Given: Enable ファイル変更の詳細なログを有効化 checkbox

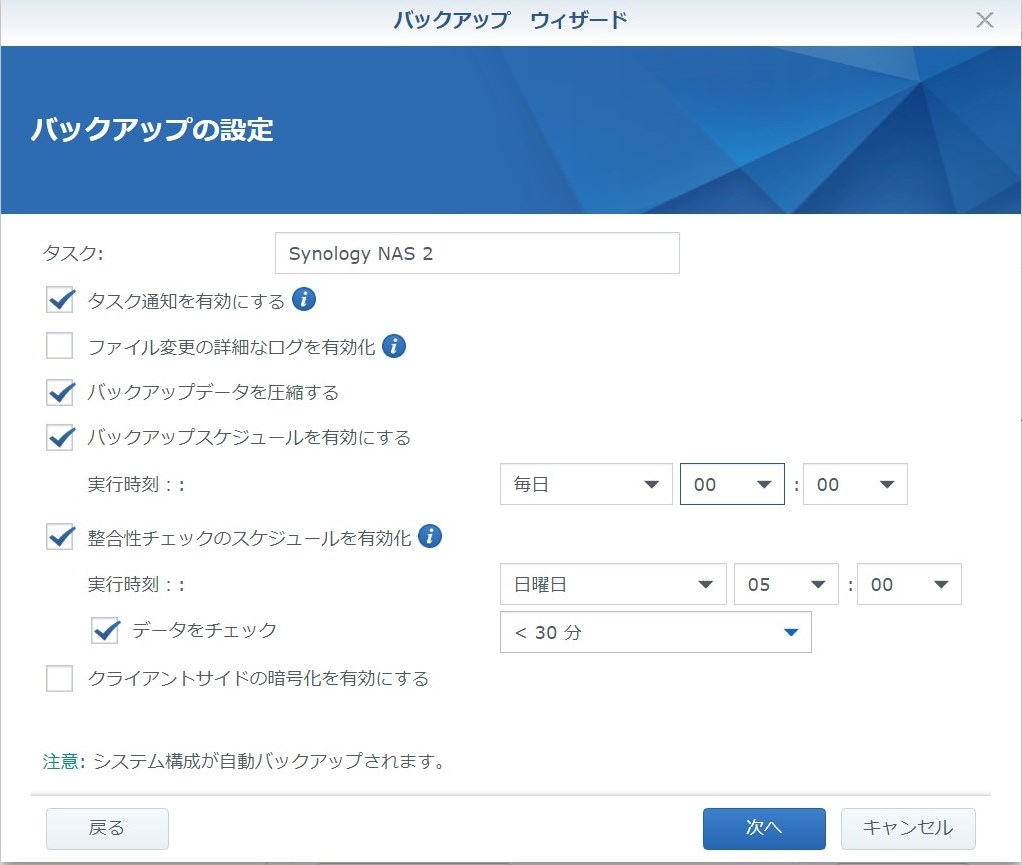Looking at the screenshot, I should coord(61,347).
